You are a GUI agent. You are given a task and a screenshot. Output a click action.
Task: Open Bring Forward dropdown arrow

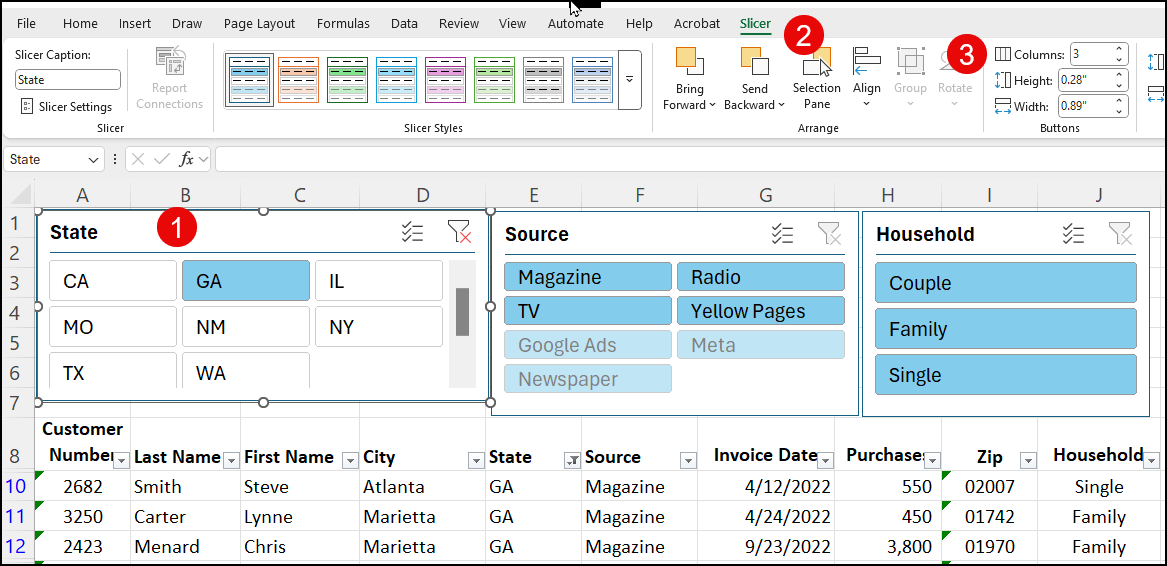tap(712, 105)
